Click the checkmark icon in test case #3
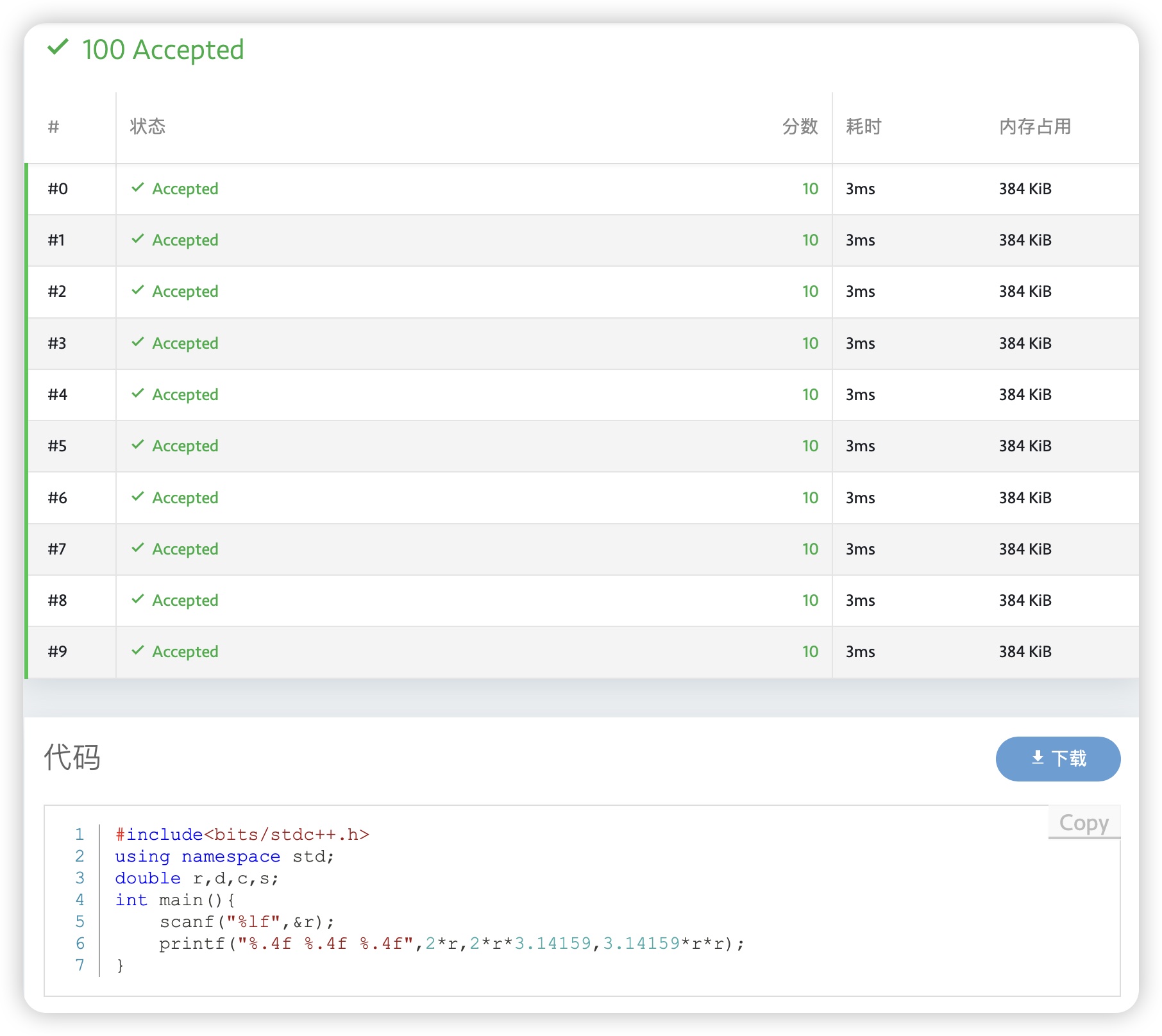Viewport: 1162px width, 1036px height. click(x=137, y=342)
